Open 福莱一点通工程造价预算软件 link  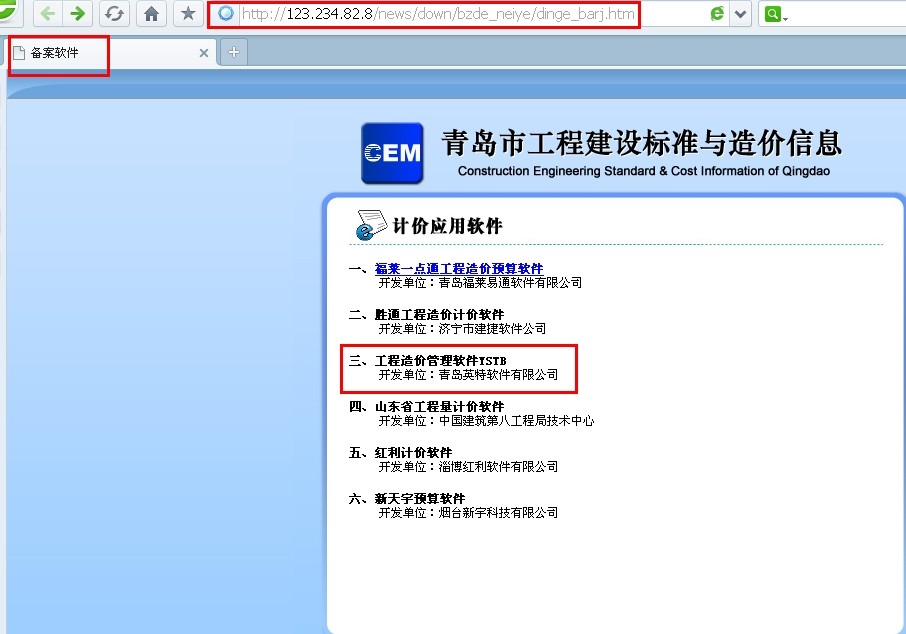(x=459, y=269)
